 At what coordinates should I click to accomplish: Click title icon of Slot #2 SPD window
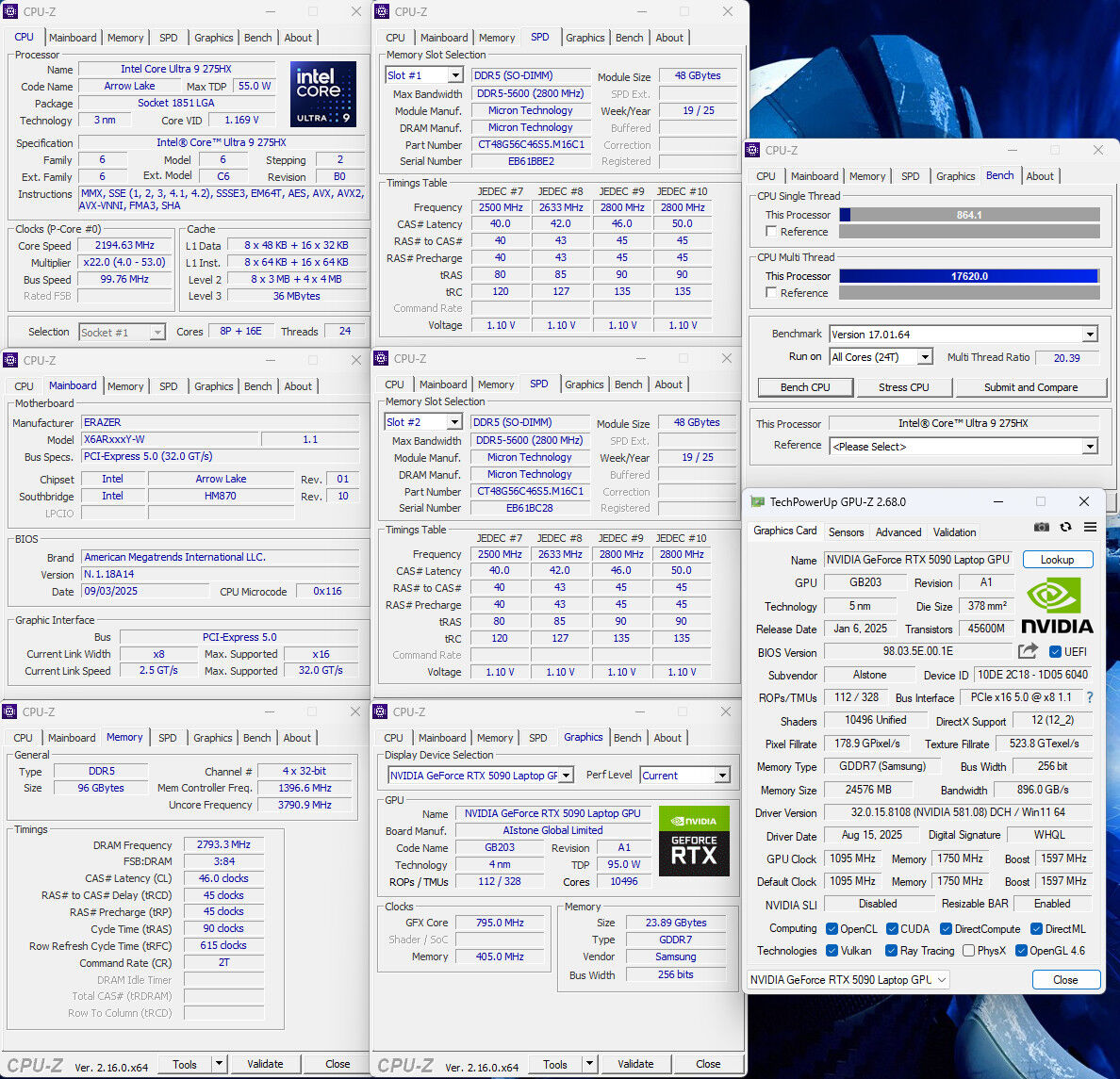[381, 358]
